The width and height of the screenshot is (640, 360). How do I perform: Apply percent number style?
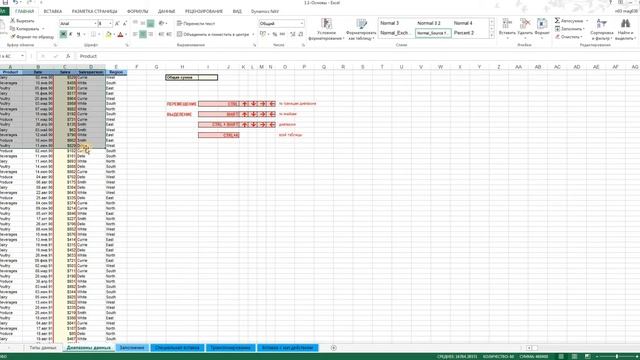(x=275, y=35)
